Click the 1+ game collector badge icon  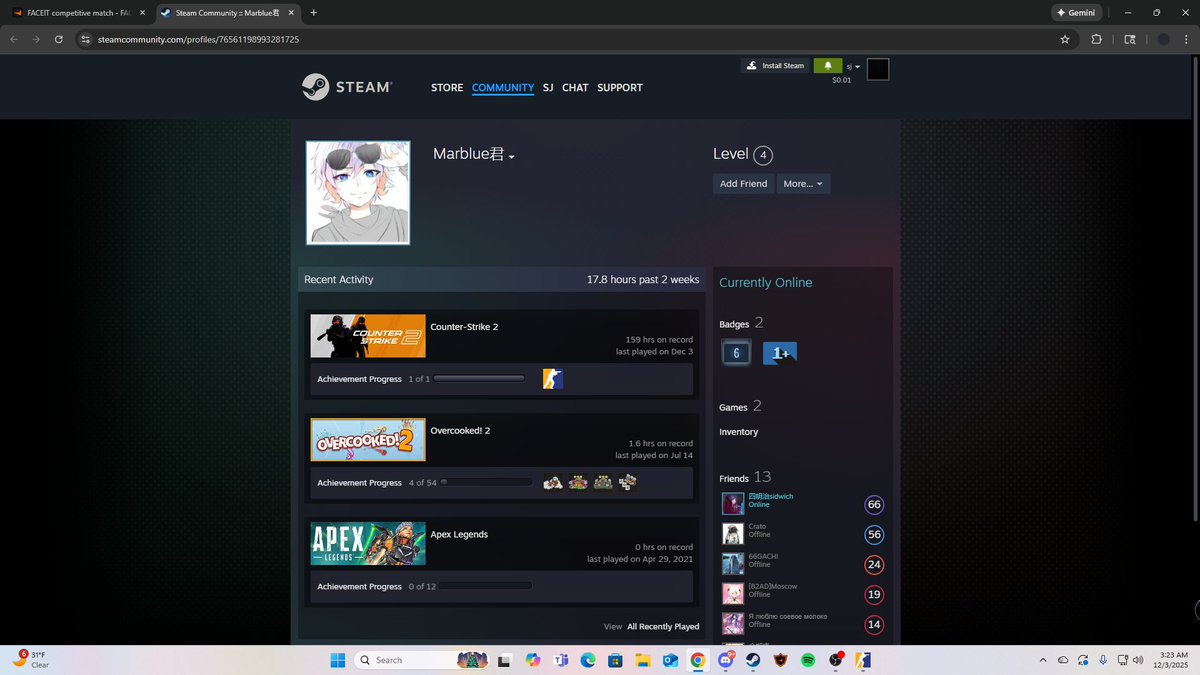click(x=780, y=353)
